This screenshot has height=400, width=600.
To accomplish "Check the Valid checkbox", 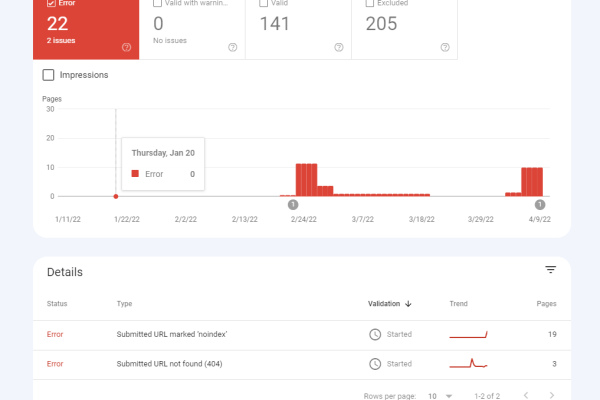I will [263, 3].
